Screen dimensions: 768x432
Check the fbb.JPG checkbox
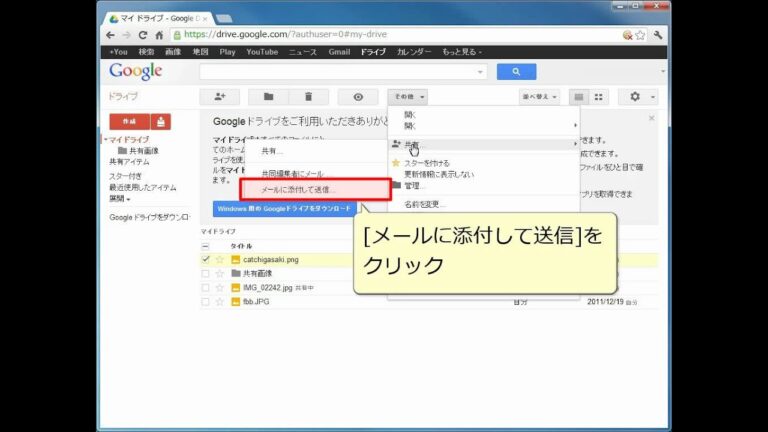tap(205, 302)
